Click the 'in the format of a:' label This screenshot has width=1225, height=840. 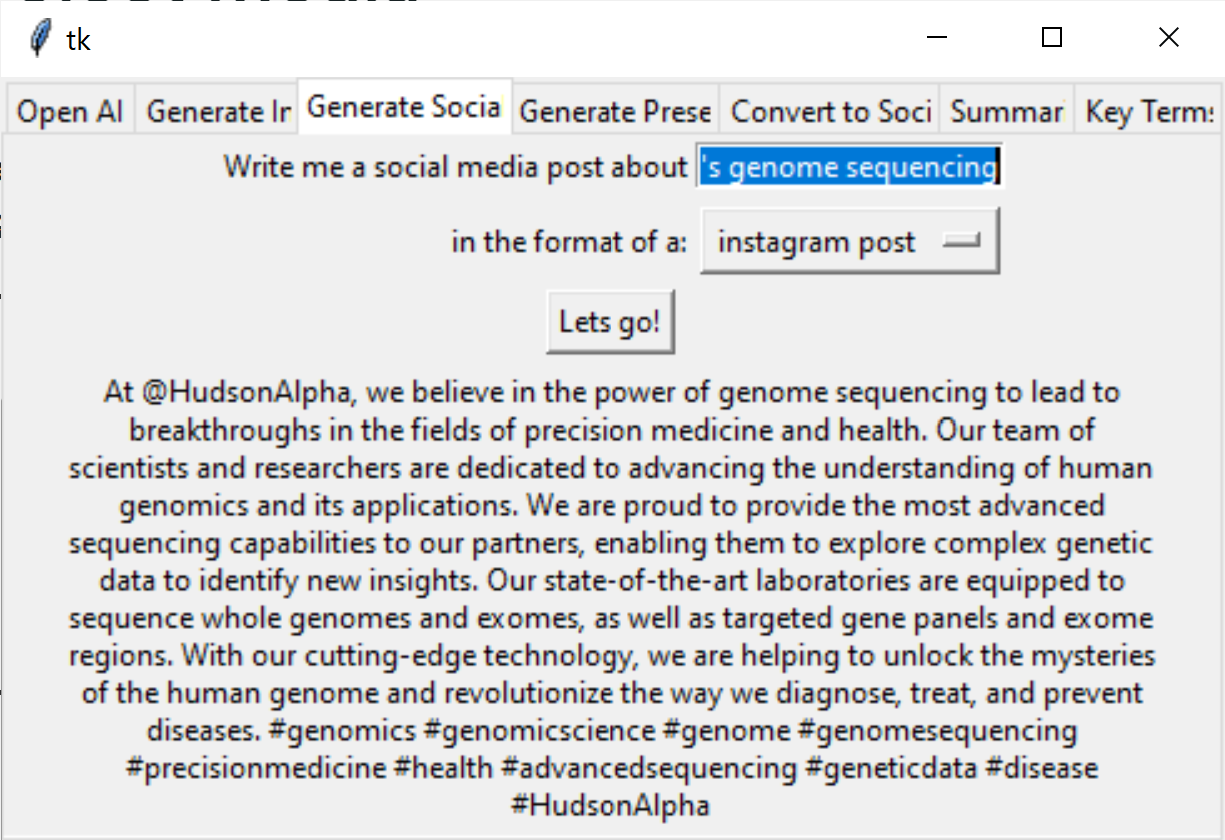pyautogui.click(x=569, y=242)
